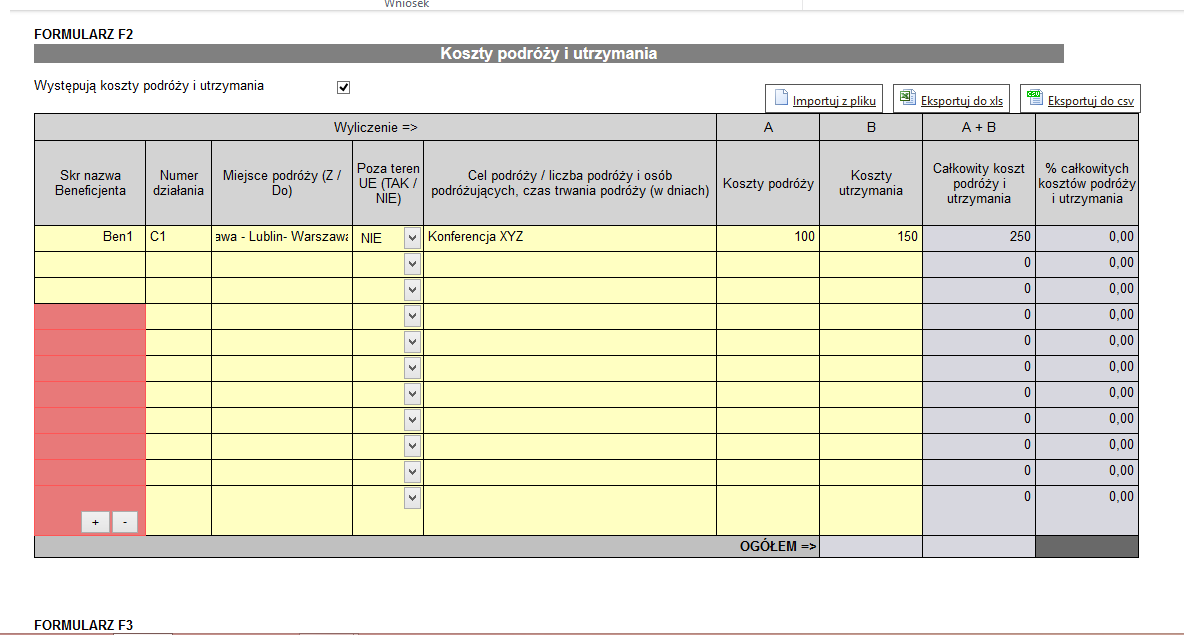Open the Poza teren UE dropdown showing NIE
The image size is (1184, 635).
tap(412, 238)
